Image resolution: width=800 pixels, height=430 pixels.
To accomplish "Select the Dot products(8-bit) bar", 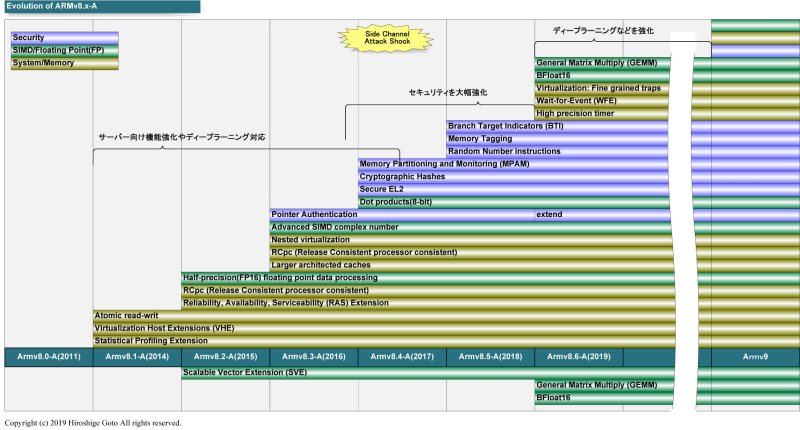I will click(x=514, y=202).
